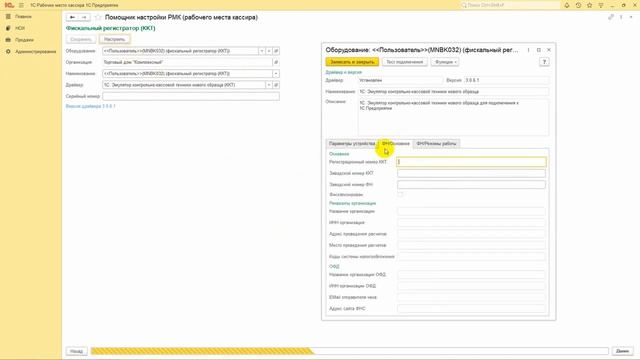Switch to Параметры устройства tab
This screenshot has width=640, height=360.
352,144
